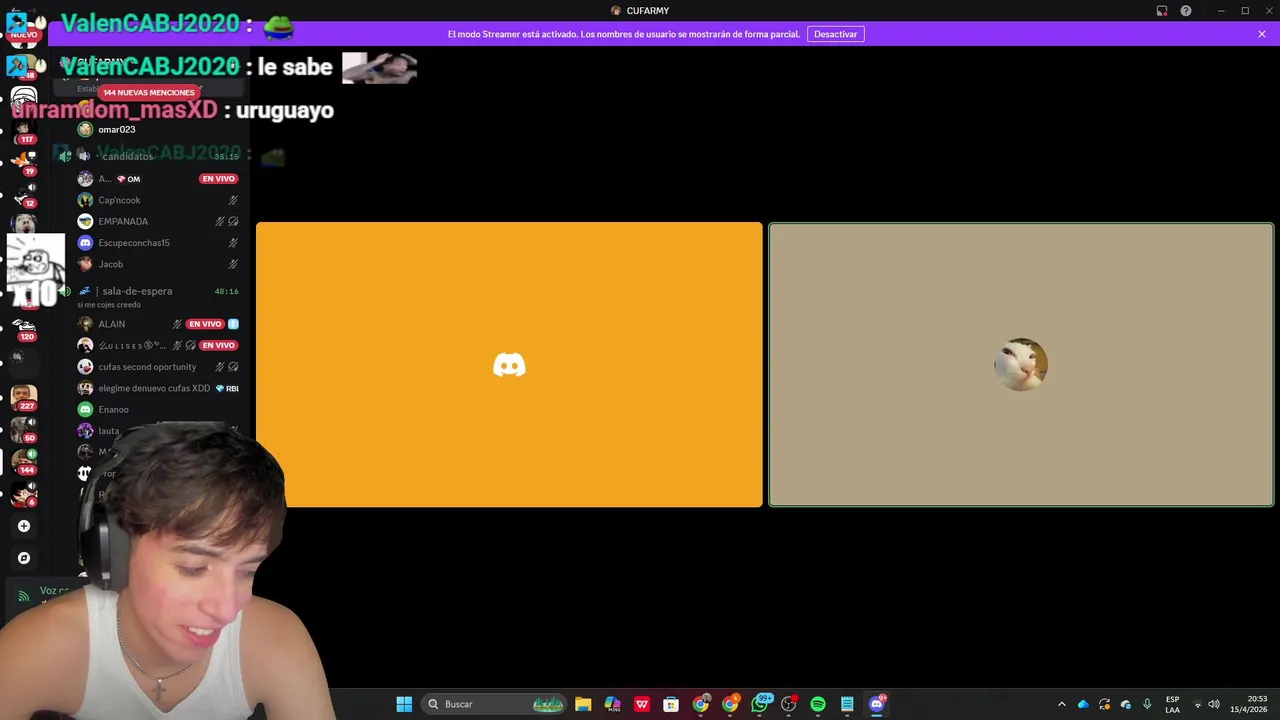The width and height of the screenshot is (1280, 720).
Task: Open Notepad from the taskbar
Action: tap(847, 704)
